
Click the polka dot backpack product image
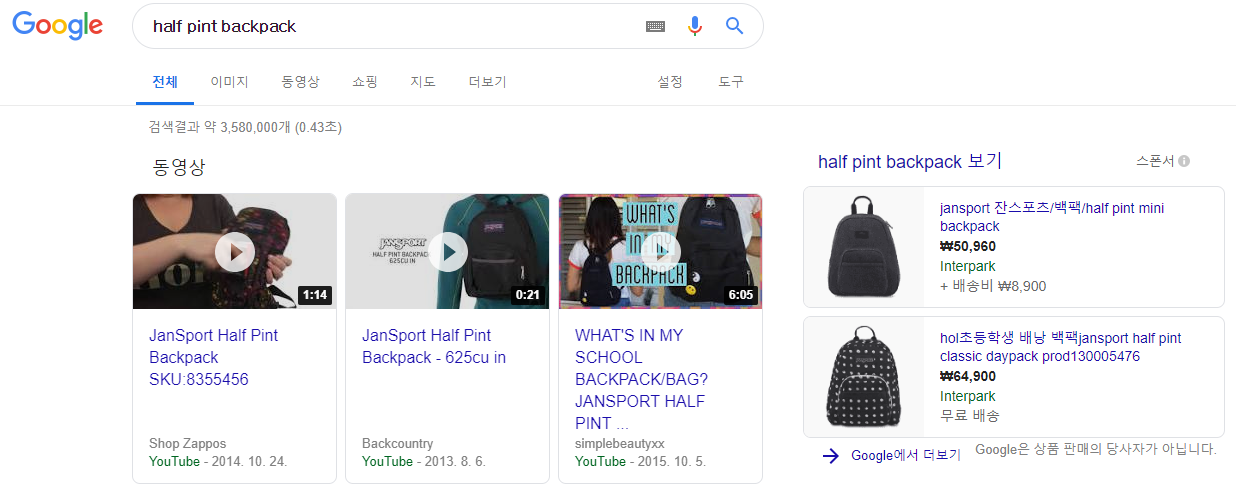click(866, 377)
